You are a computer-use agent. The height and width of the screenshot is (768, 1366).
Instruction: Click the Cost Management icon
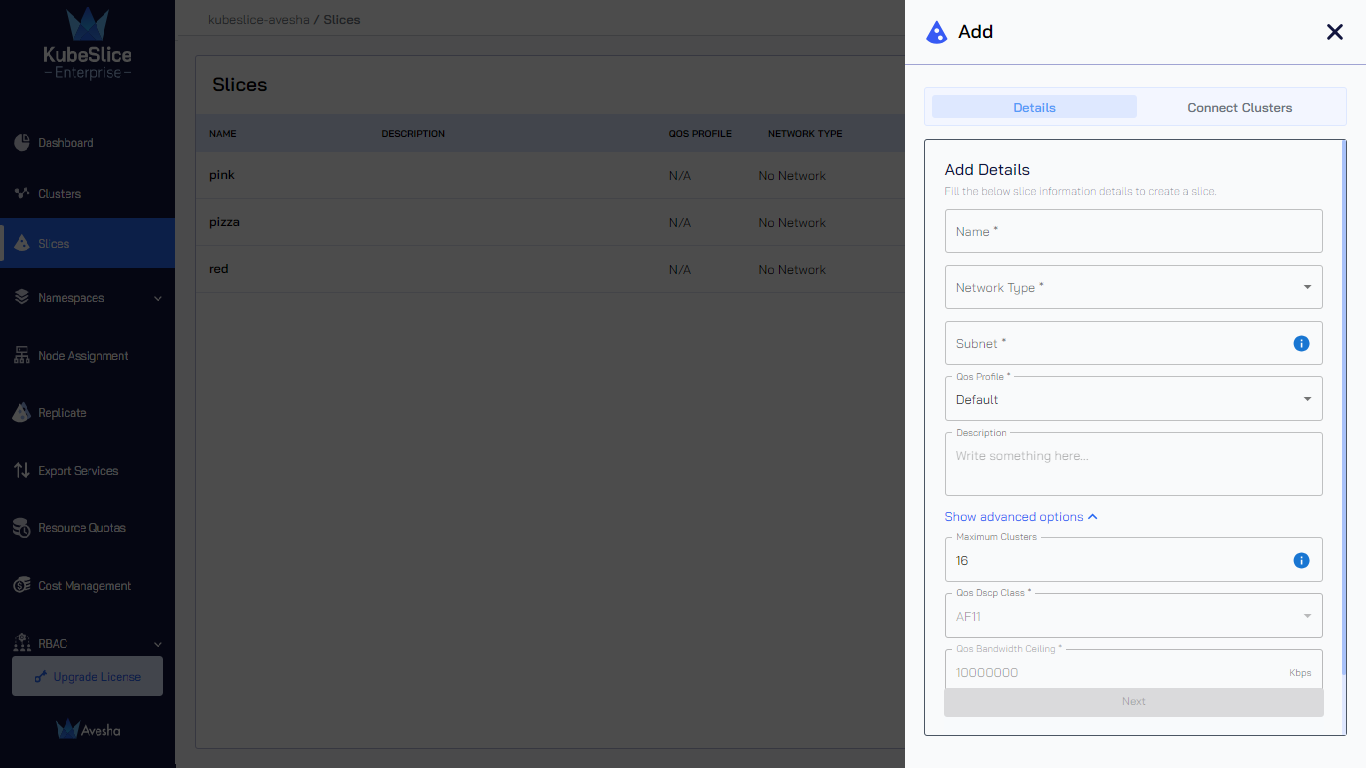click(x=22, y=585)
